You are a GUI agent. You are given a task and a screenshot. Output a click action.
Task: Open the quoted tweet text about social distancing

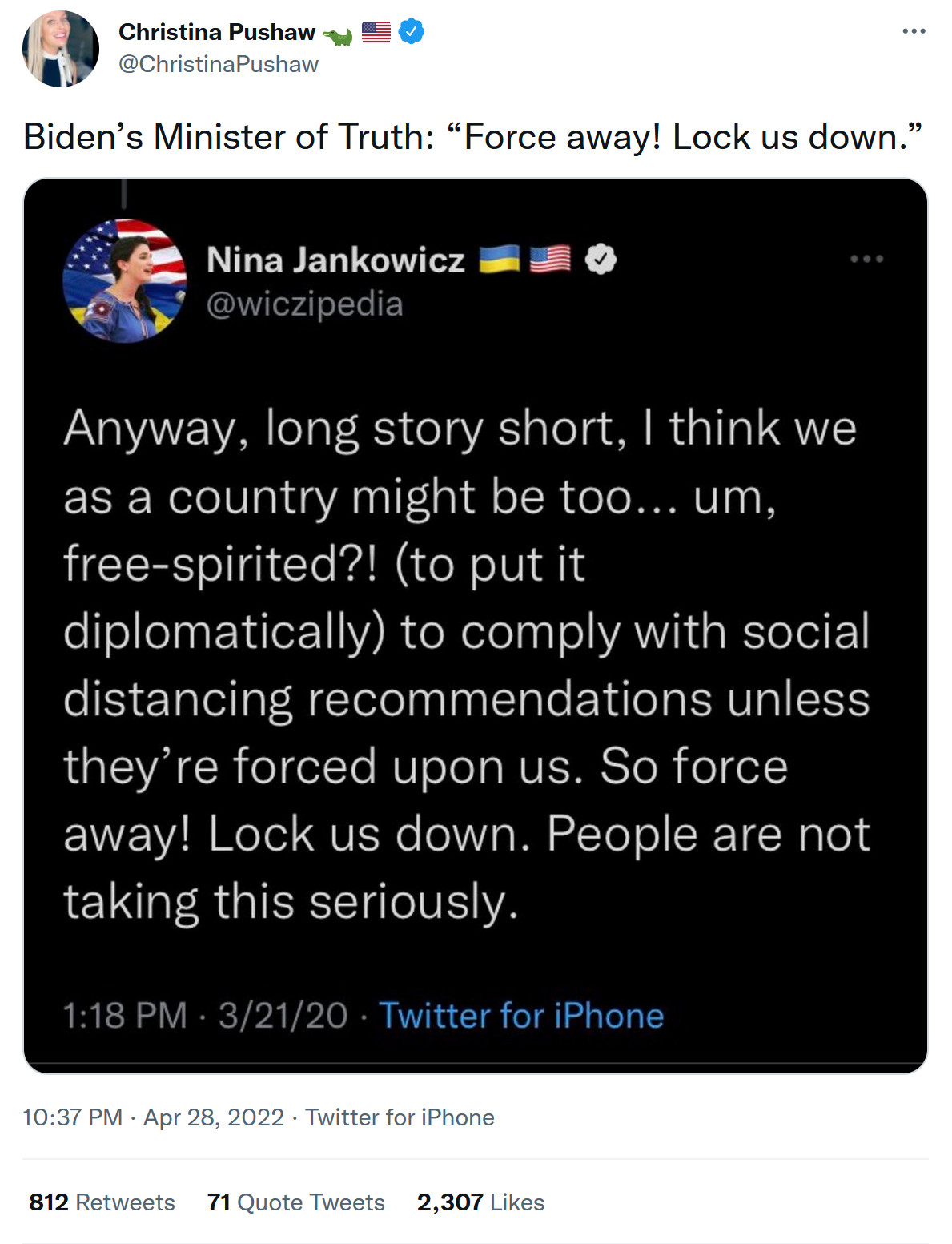click(x=466, y=663)
